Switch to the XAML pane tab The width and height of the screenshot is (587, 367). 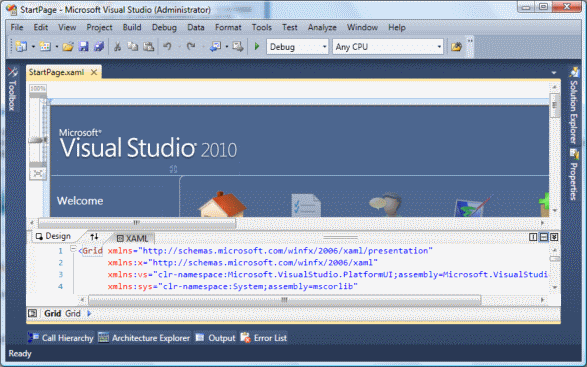tap(133, 238)
